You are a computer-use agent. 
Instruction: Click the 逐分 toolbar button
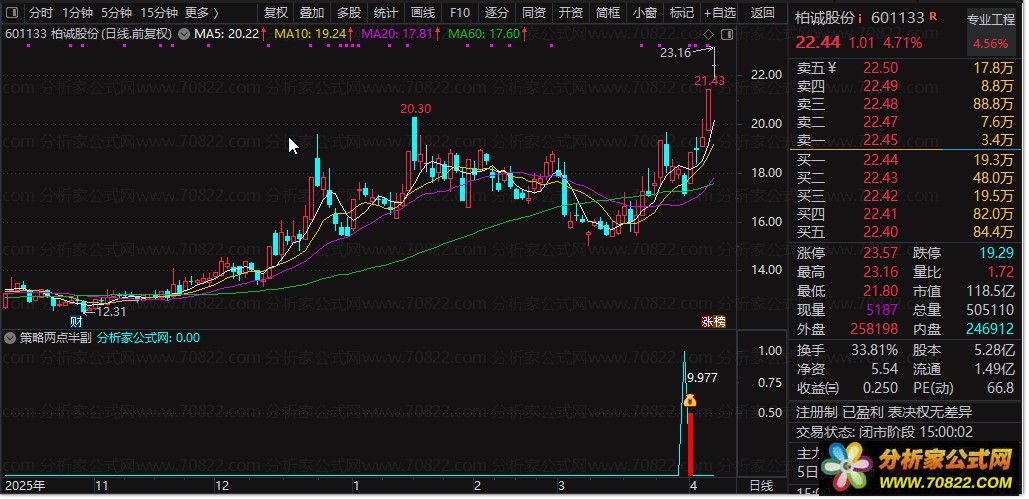tap(497, 12)
